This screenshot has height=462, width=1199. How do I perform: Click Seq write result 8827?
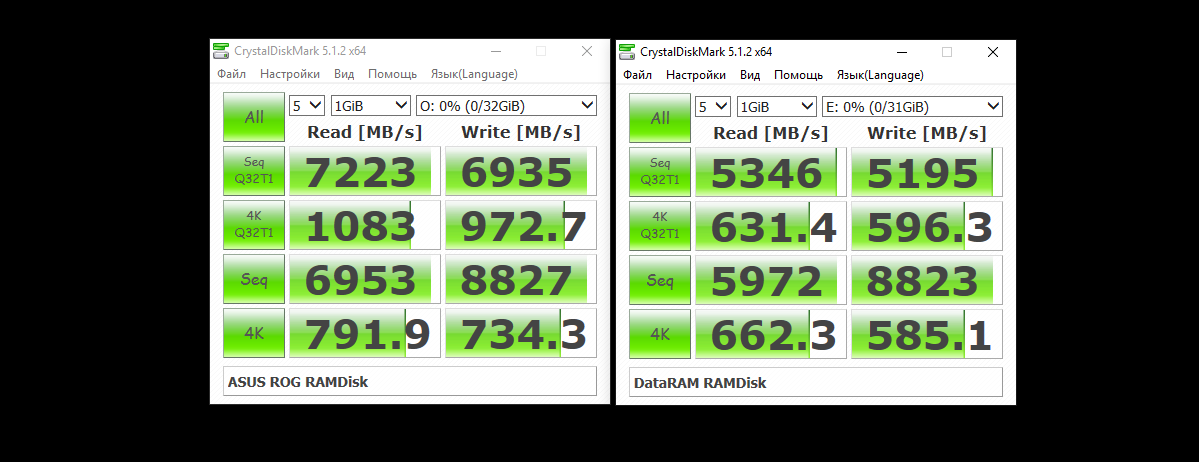pos(521,279)
